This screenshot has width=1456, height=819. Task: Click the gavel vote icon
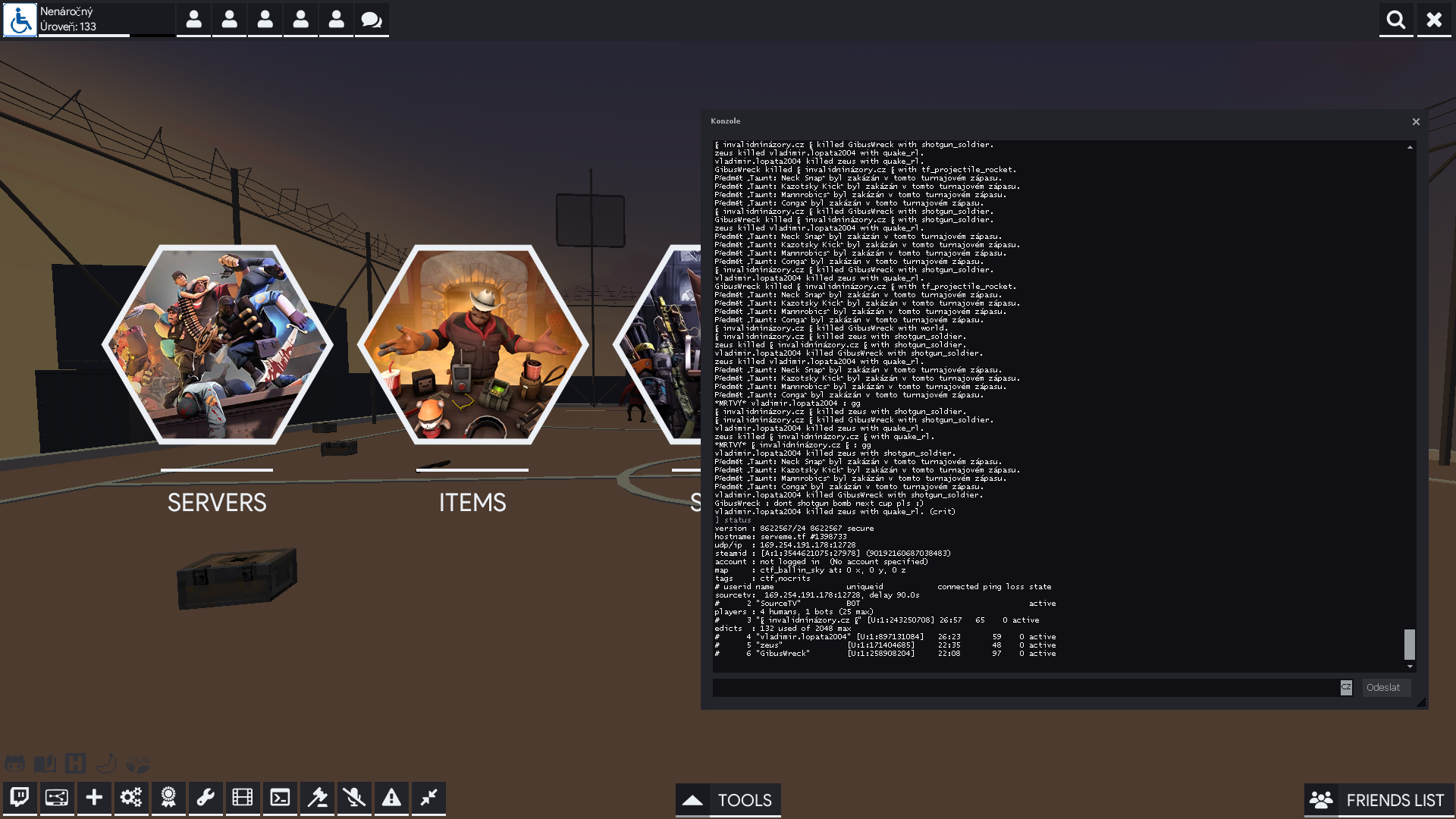[x=317, y=798]
